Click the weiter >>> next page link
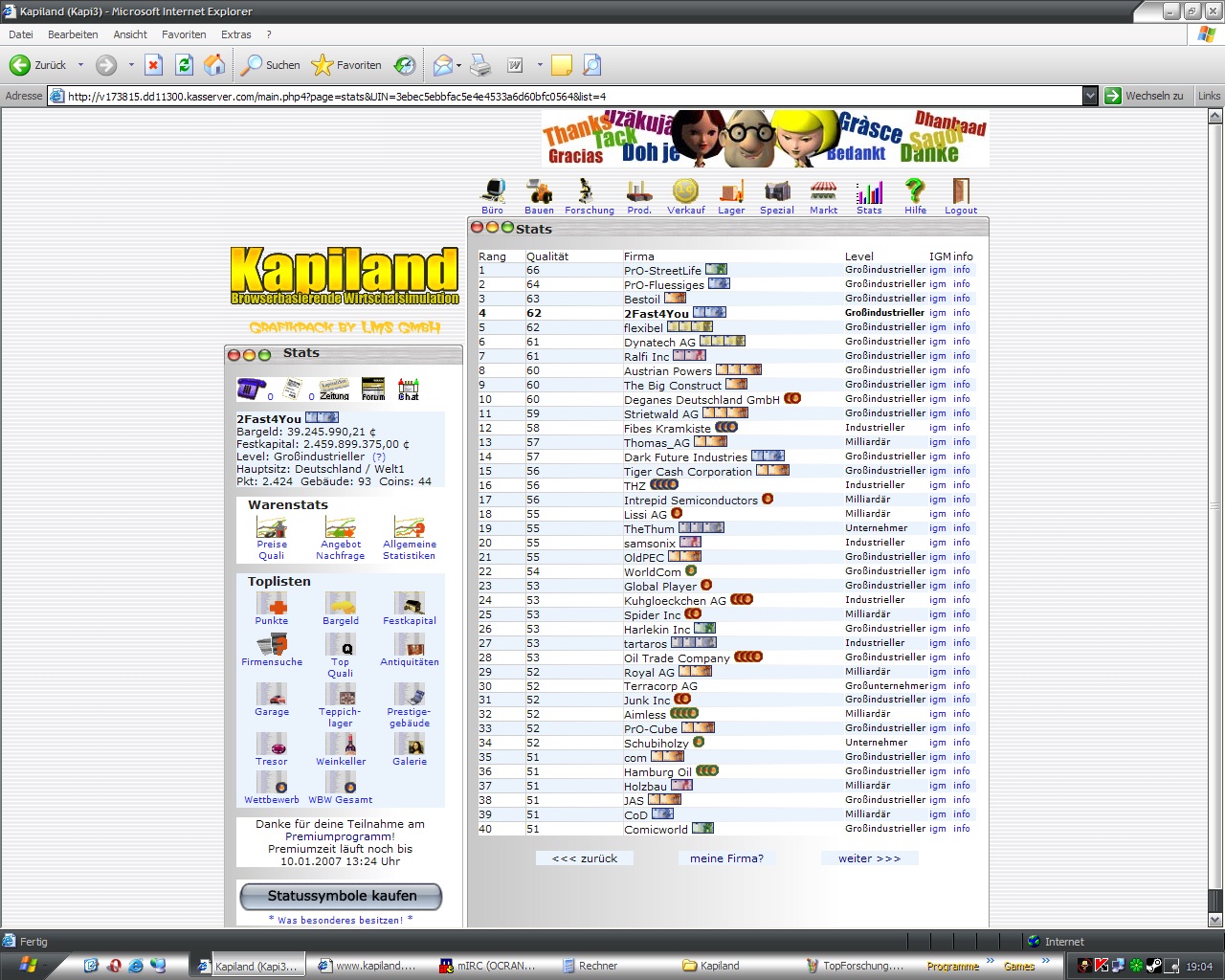This screenshot has height=980, width=1225. tap(869, 858)
